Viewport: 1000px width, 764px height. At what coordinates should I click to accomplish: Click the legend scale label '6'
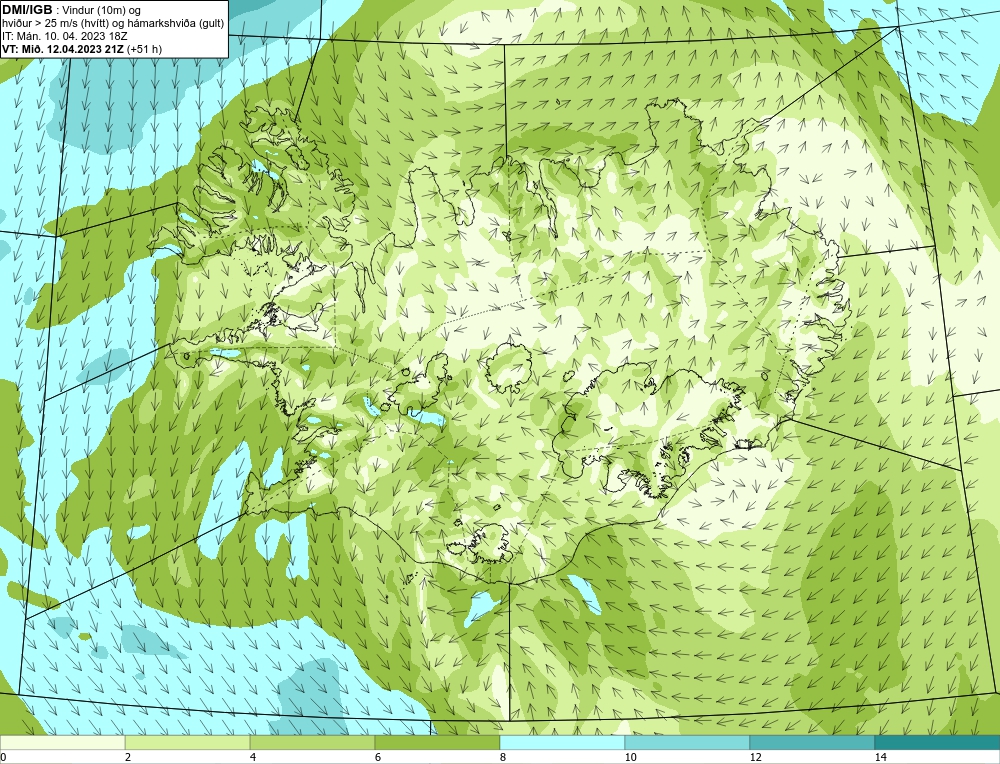(378, 757)
